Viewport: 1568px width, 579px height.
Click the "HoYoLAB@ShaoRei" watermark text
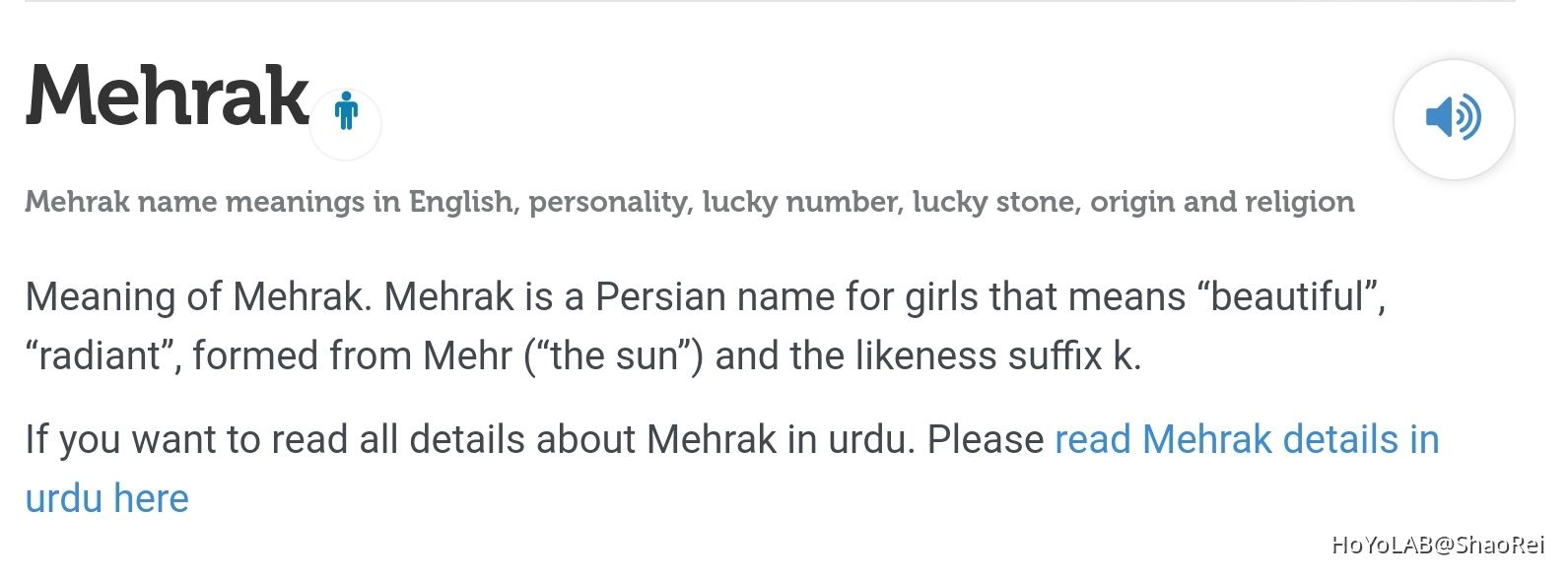[x=1437, y=545]
